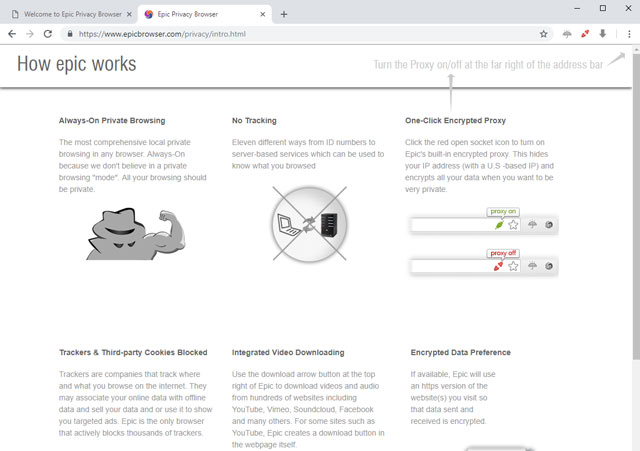Image resolution: width=640 pixels, height=451 pixels.
Task: Click the proxy off tooltip label
Action: tap(503, 253)
